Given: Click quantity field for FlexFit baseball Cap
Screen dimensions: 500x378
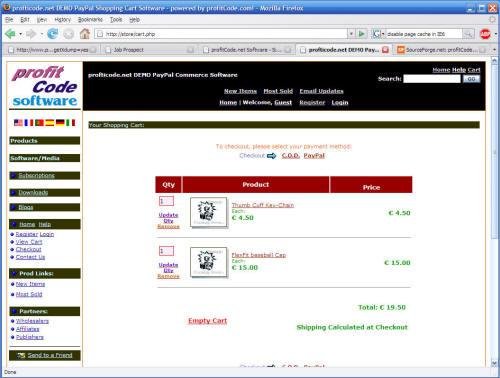Looking at the screenshot, I should pos(166,251).
